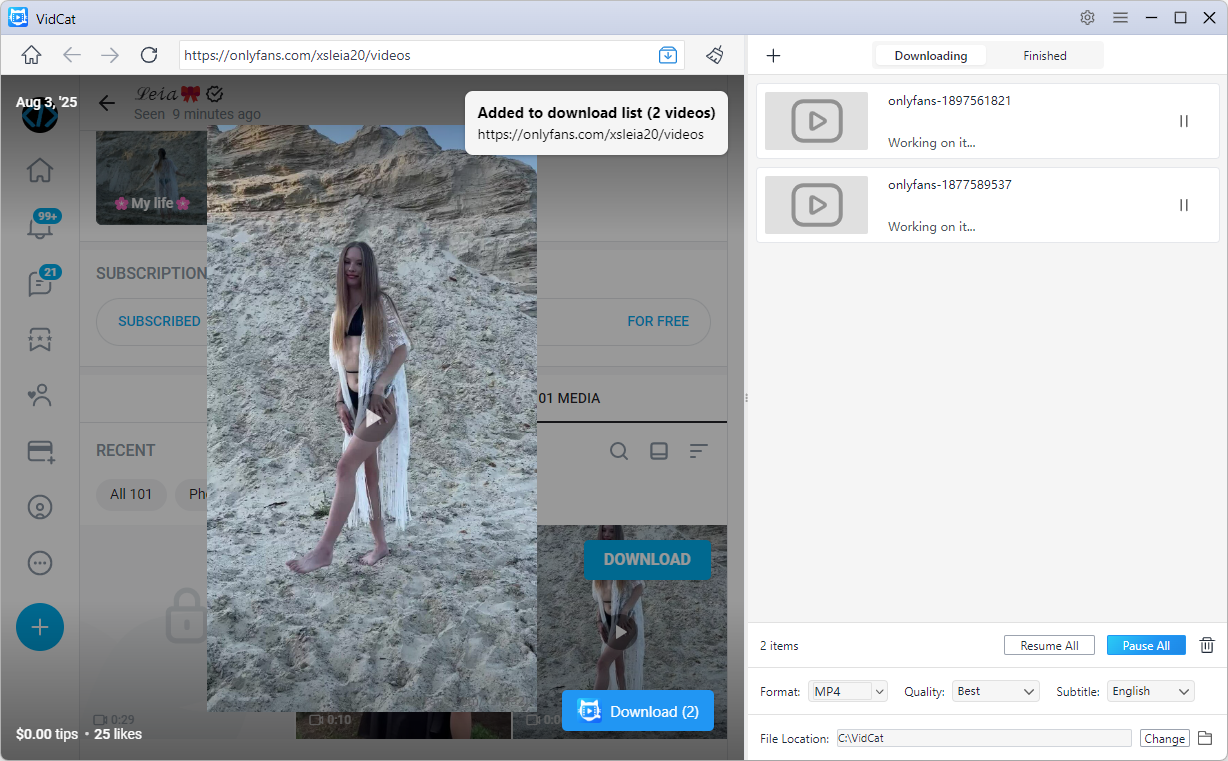This screenshot has height=761, width=1228.
Task: Play the enlarged beach video
Action: 373,418
